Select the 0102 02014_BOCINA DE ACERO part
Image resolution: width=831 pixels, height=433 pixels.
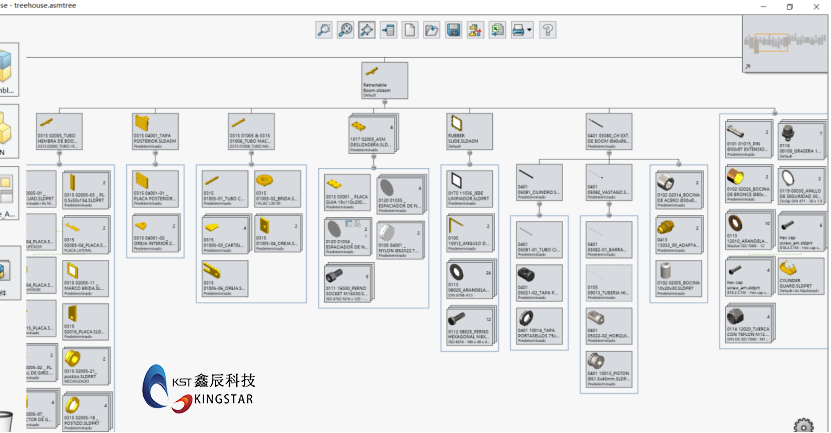tap(678, 189)
